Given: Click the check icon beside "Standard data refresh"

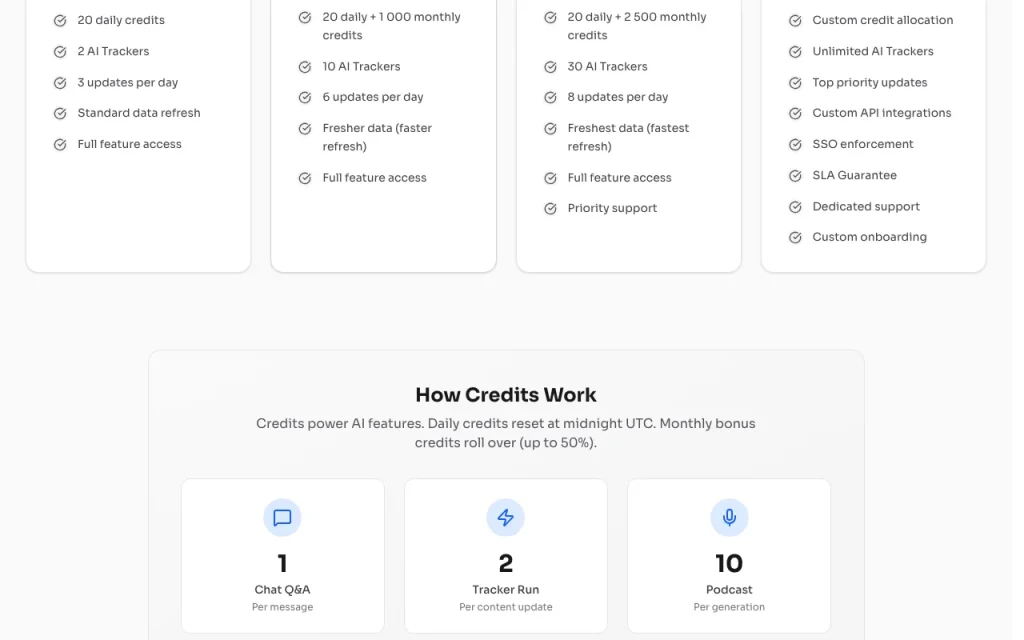Looking at the screenshot, I should (x=60, y=114).
